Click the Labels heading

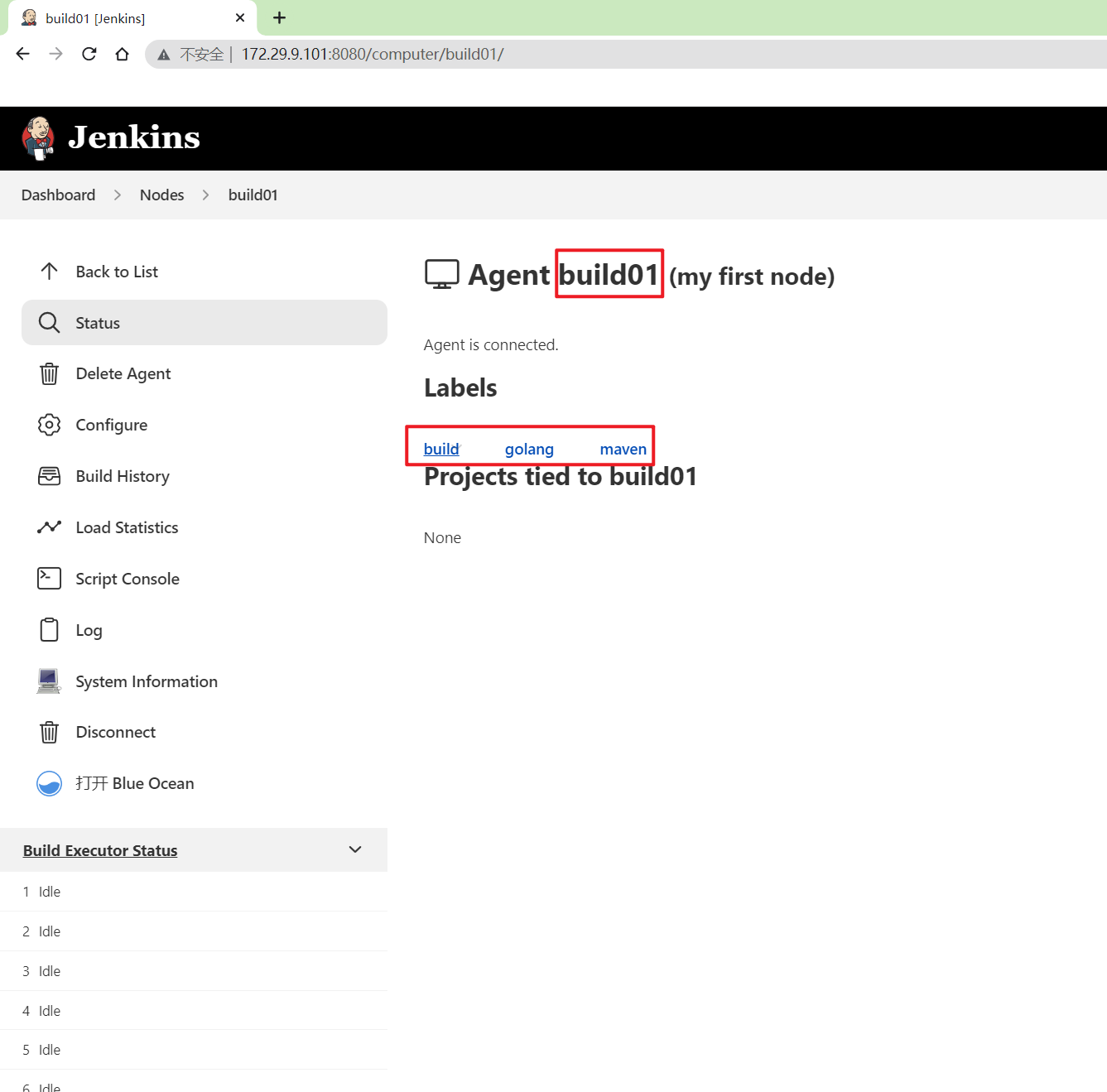coord(460,387)
